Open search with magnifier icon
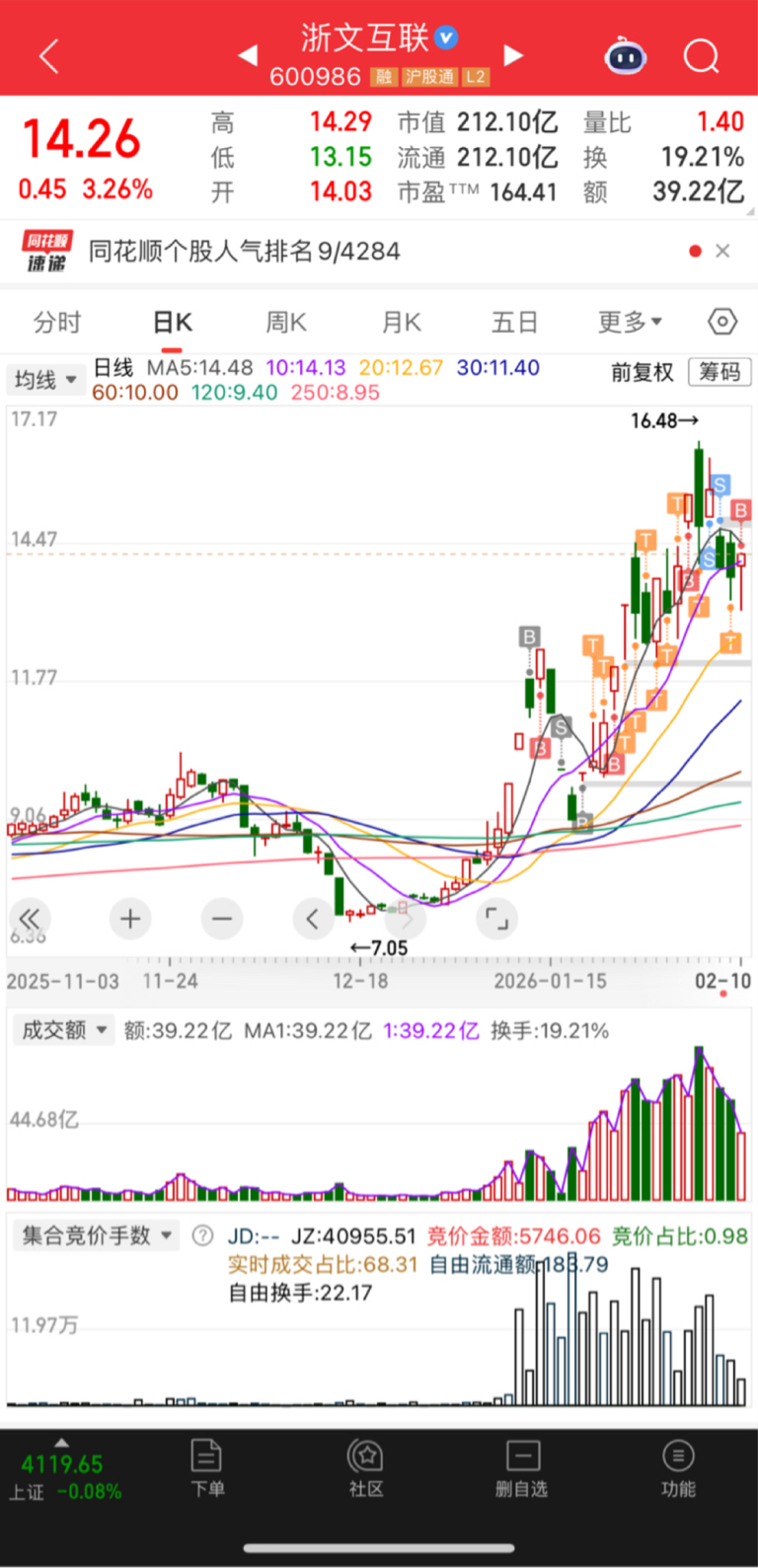This screenshot has height=1568, width=758. tap(702, 56)
